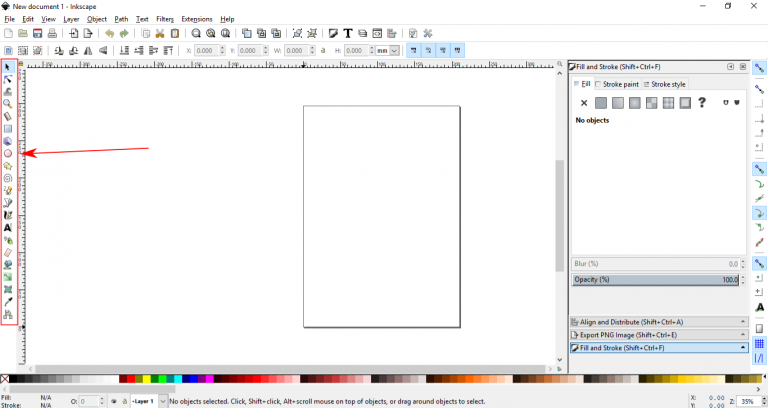Expand the Align and Distribute panel

[659, 322]
